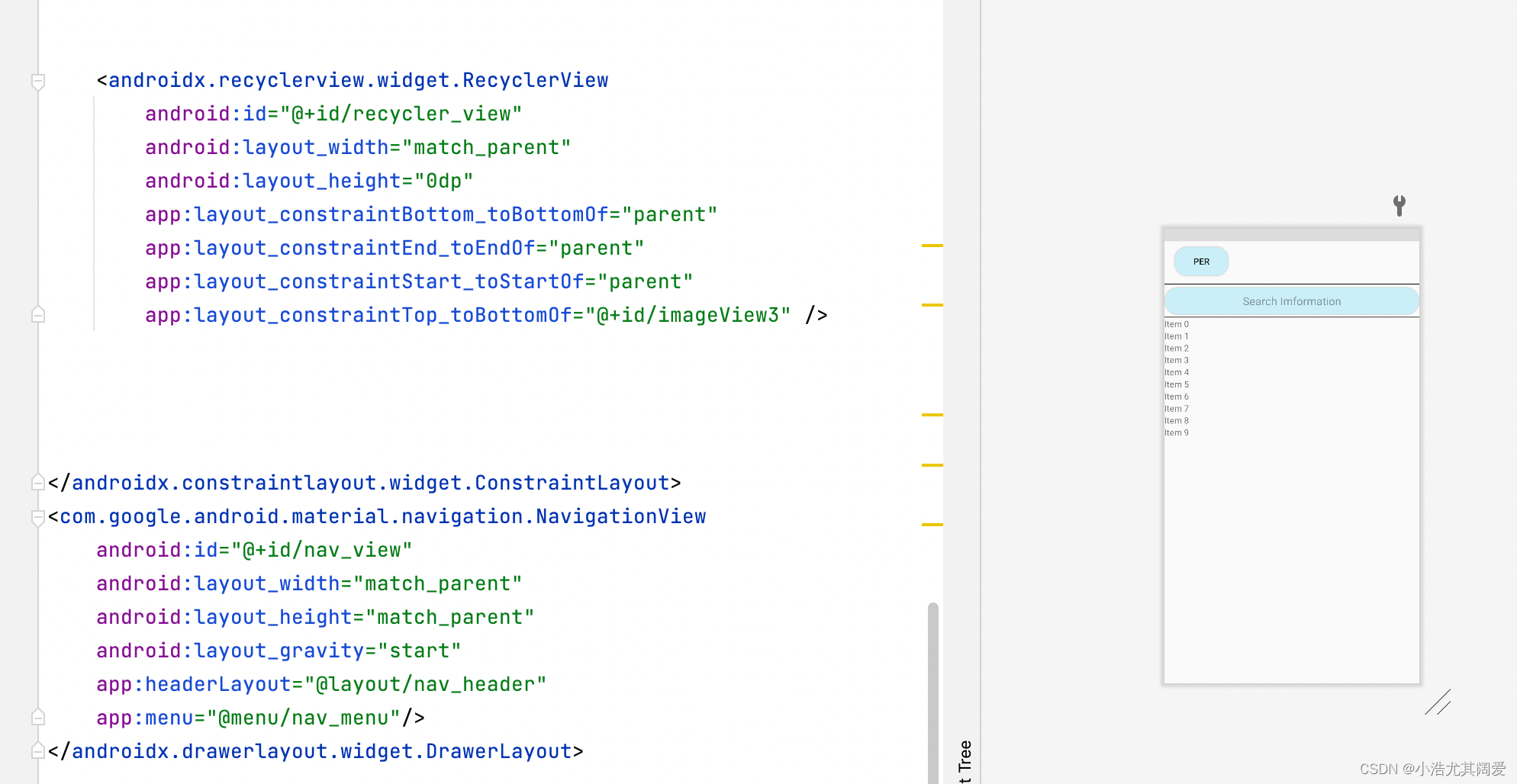Viewport: 1517px width, 784px height.
Task: Collapse the NavigationView tag fold marker
Action: 38,518
